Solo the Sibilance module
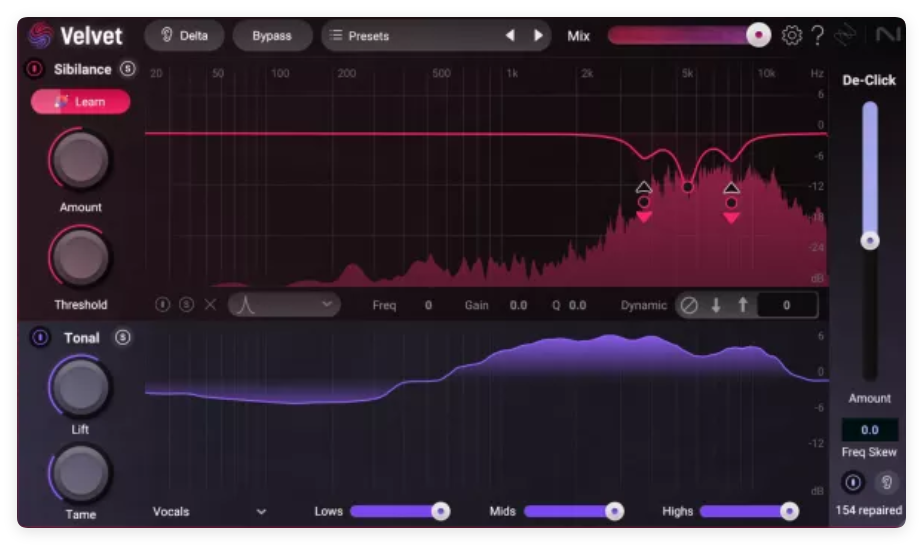 [x=127, y=69]
